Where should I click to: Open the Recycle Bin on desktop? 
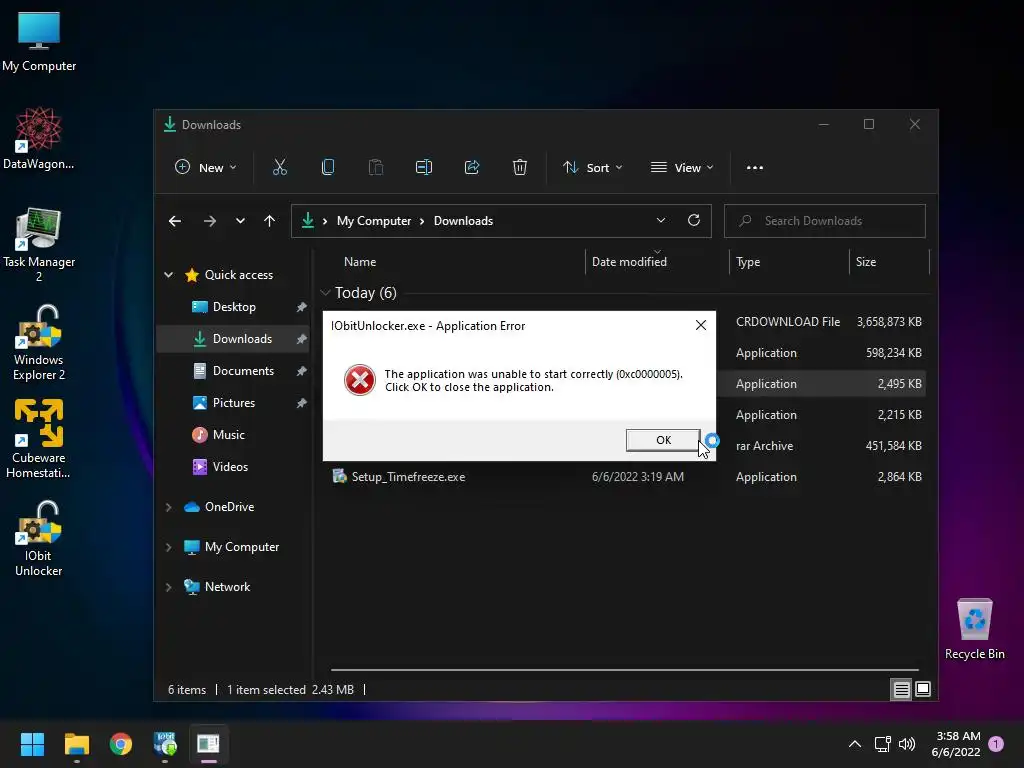pos(974,629)
